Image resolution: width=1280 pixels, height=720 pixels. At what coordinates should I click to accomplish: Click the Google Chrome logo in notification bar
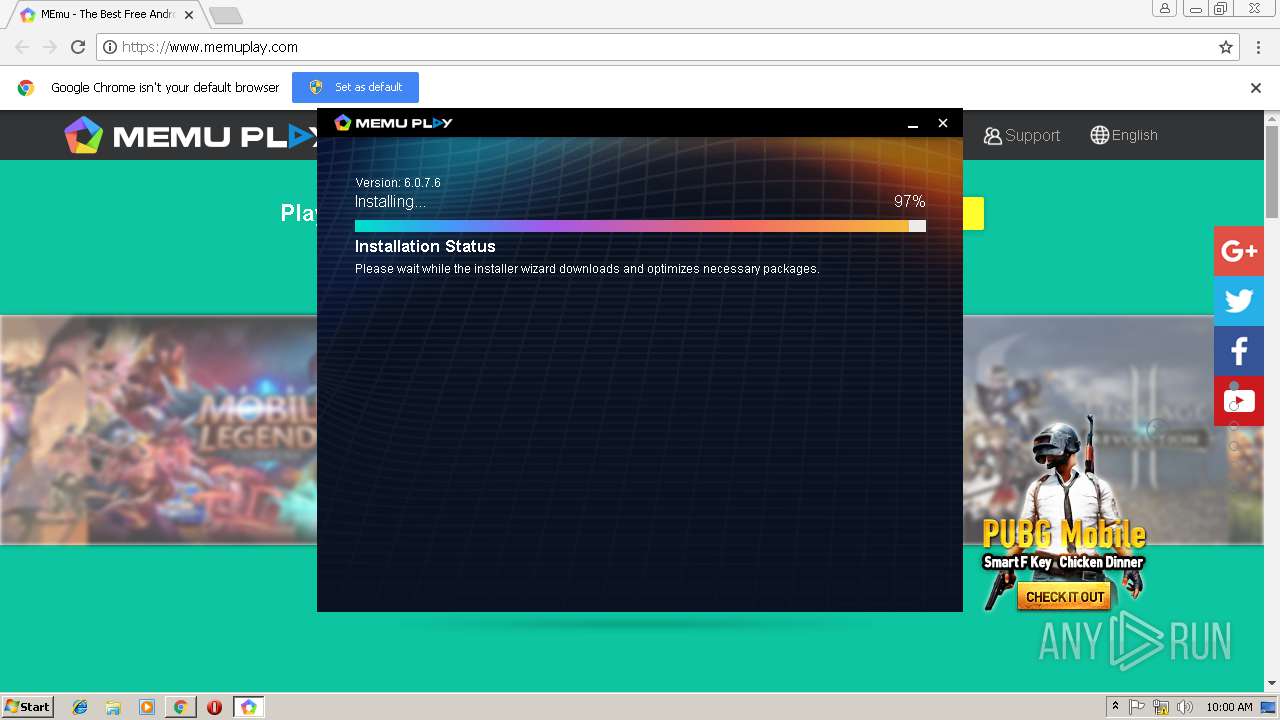[x=26, y=88]
